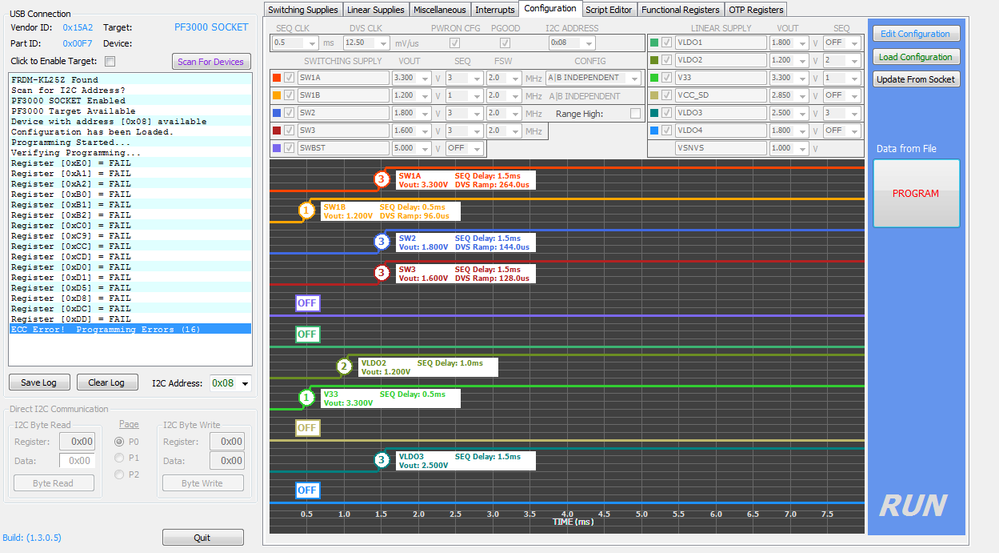The image size is (999, 553).
Task: Click the Load Configuration button
Action: coord(916,57)
